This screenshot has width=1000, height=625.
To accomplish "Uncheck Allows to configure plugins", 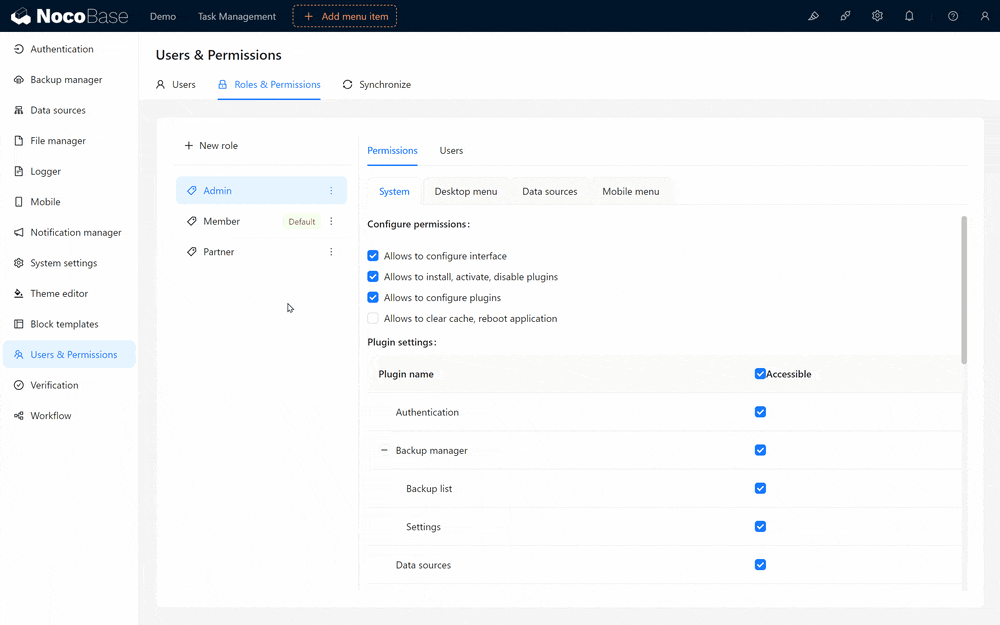I will 373,298.
